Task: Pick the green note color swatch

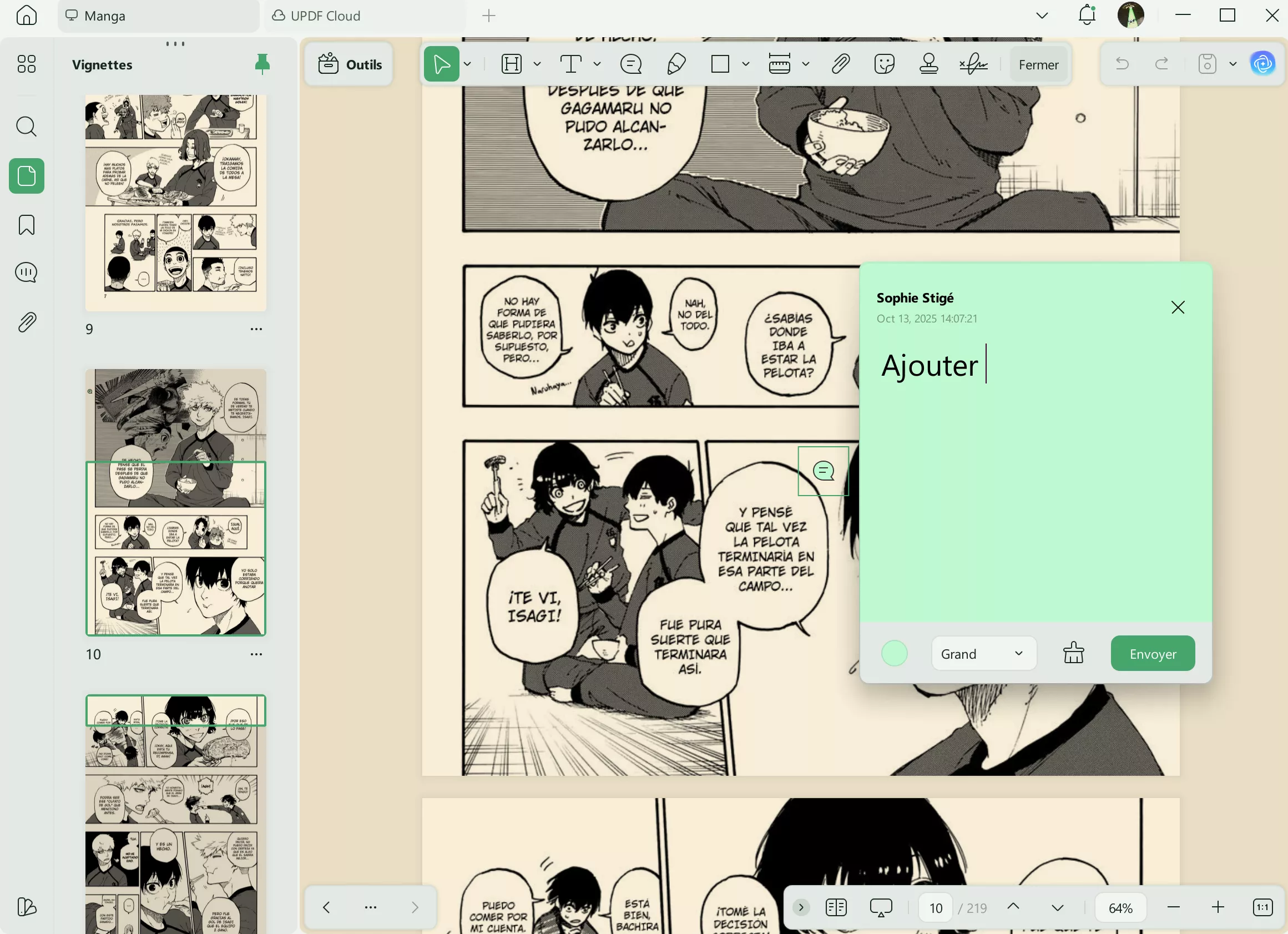Action: 895,654
